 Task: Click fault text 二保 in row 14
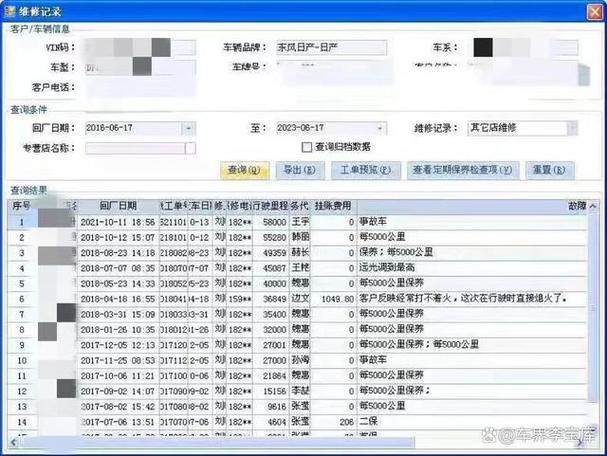point(368,421)
